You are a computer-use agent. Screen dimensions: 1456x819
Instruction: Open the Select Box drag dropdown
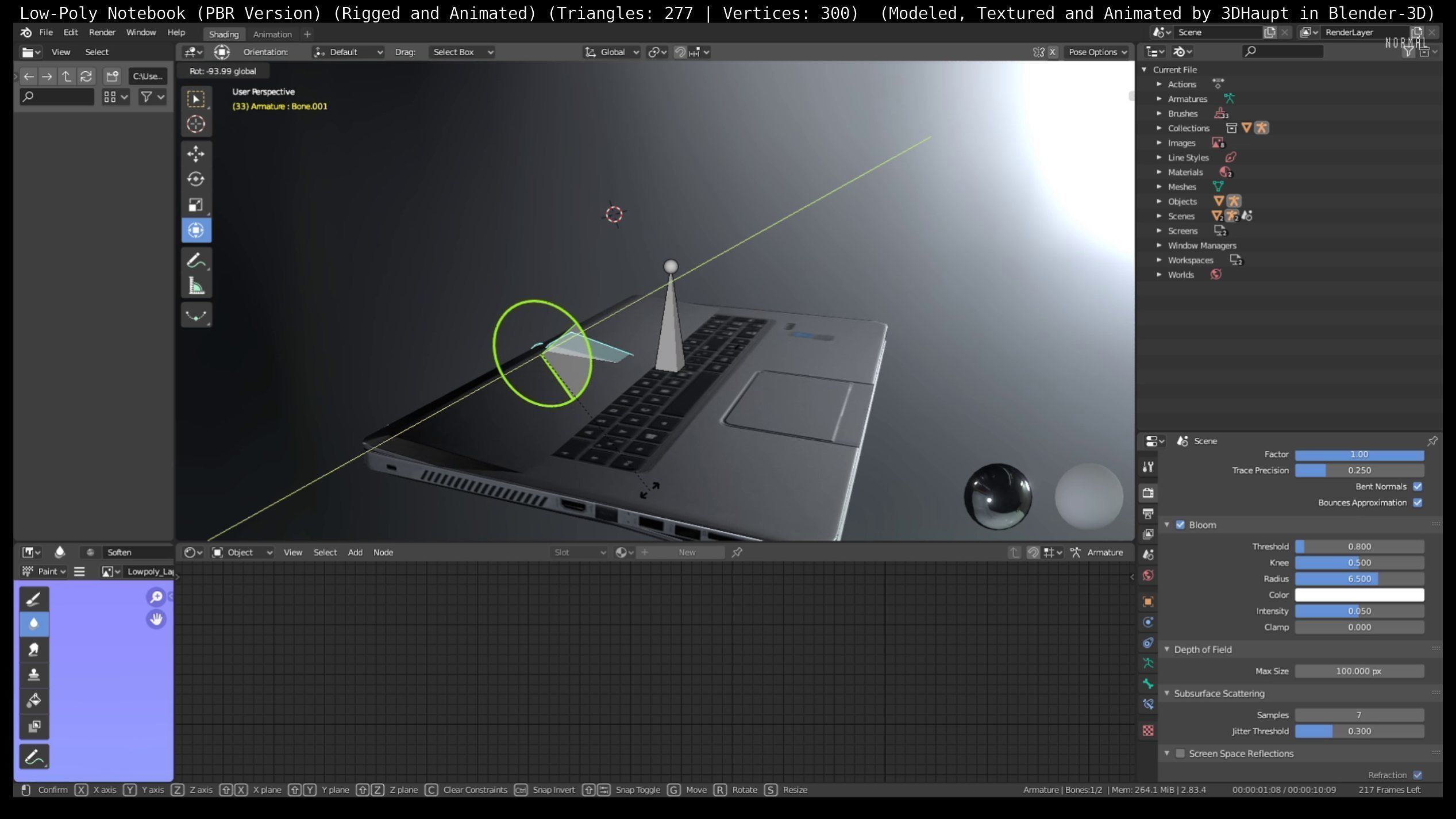(463, 52)
